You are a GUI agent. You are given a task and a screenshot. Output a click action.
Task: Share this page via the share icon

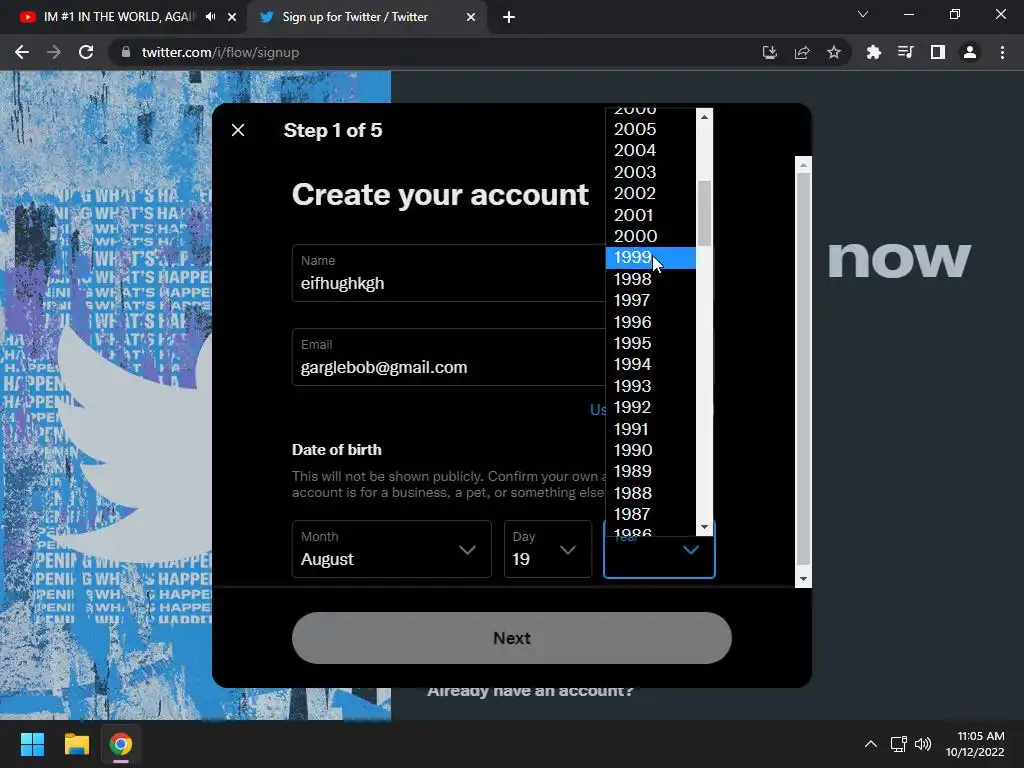(802, 52)
